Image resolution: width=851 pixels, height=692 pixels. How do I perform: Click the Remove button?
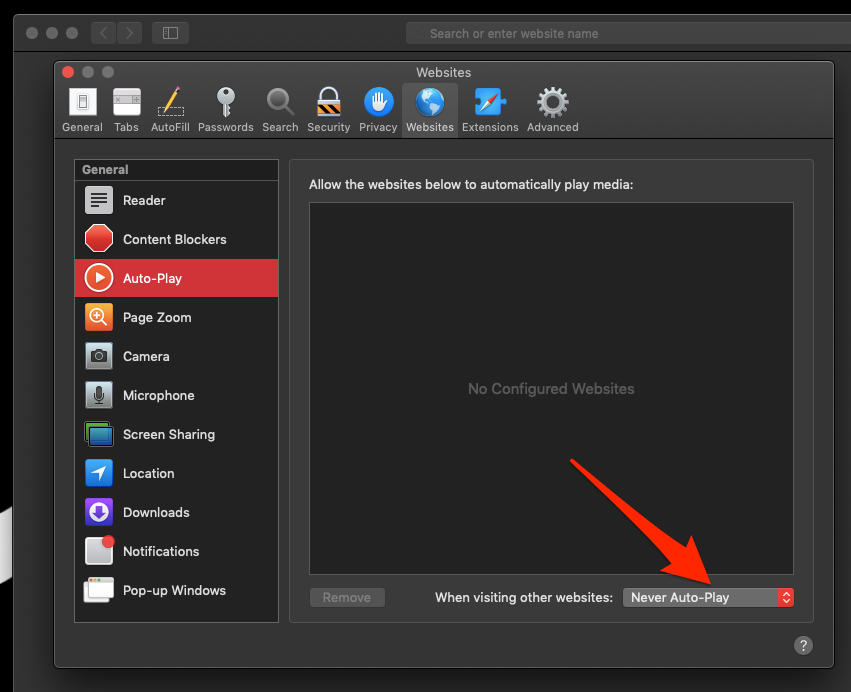(347, 598)
